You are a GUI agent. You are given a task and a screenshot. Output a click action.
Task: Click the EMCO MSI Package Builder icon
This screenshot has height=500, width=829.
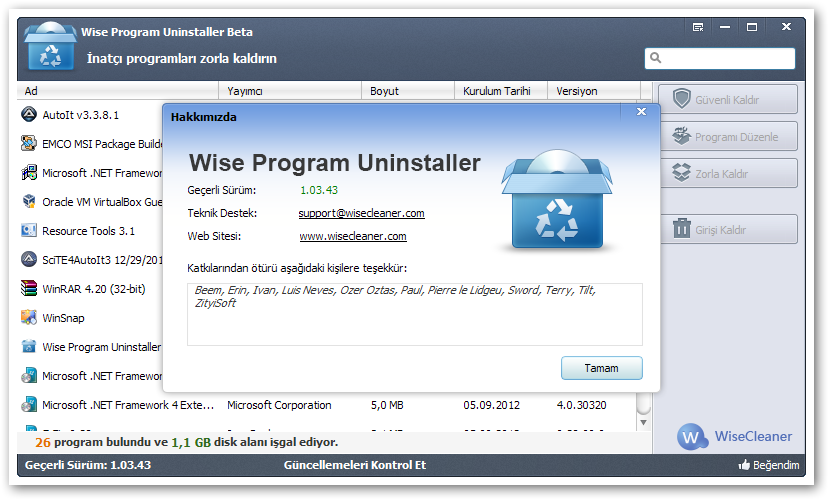(29, 144)
